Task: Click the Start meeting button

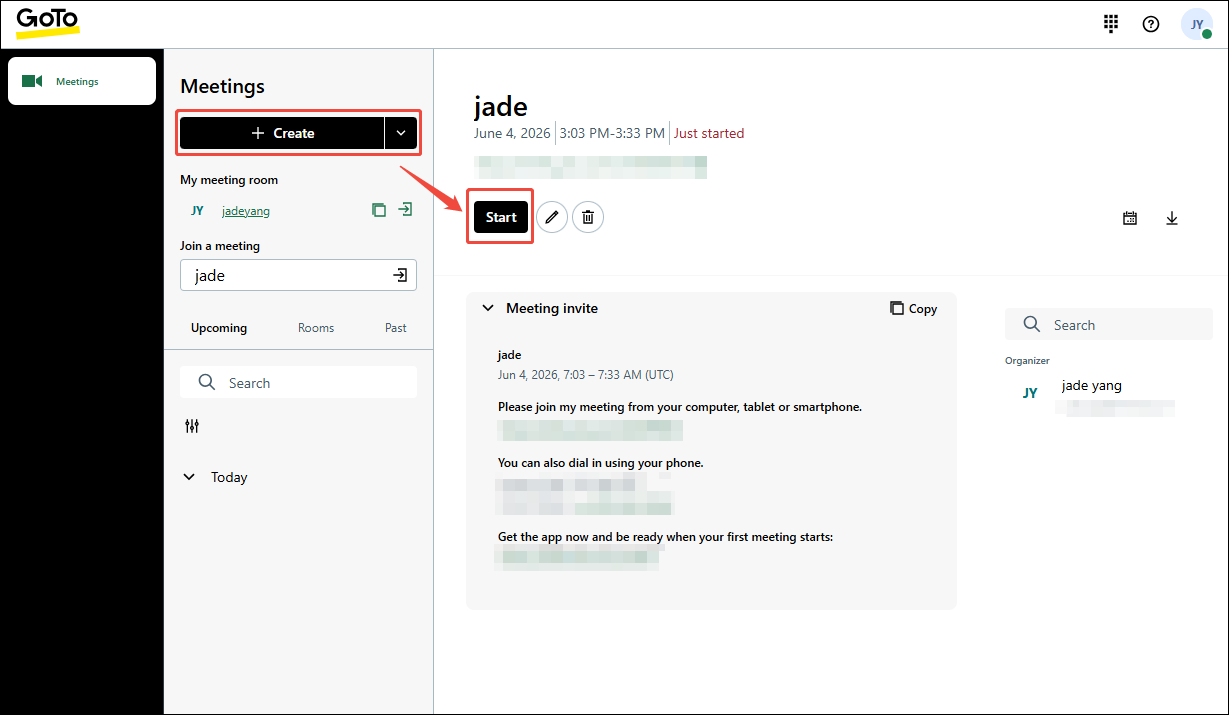Action: pyautogui.click(x=501, y=217)
